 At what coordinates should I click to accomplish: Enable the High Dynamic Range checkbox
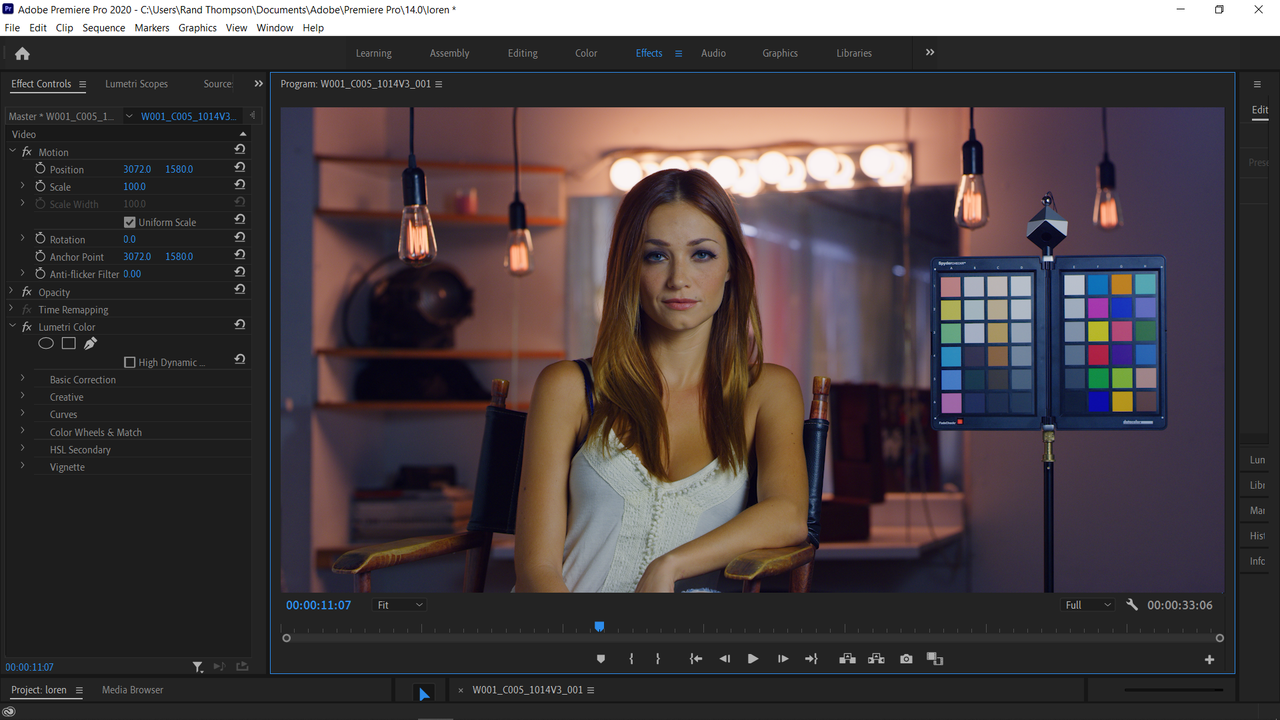coord(129,362)
